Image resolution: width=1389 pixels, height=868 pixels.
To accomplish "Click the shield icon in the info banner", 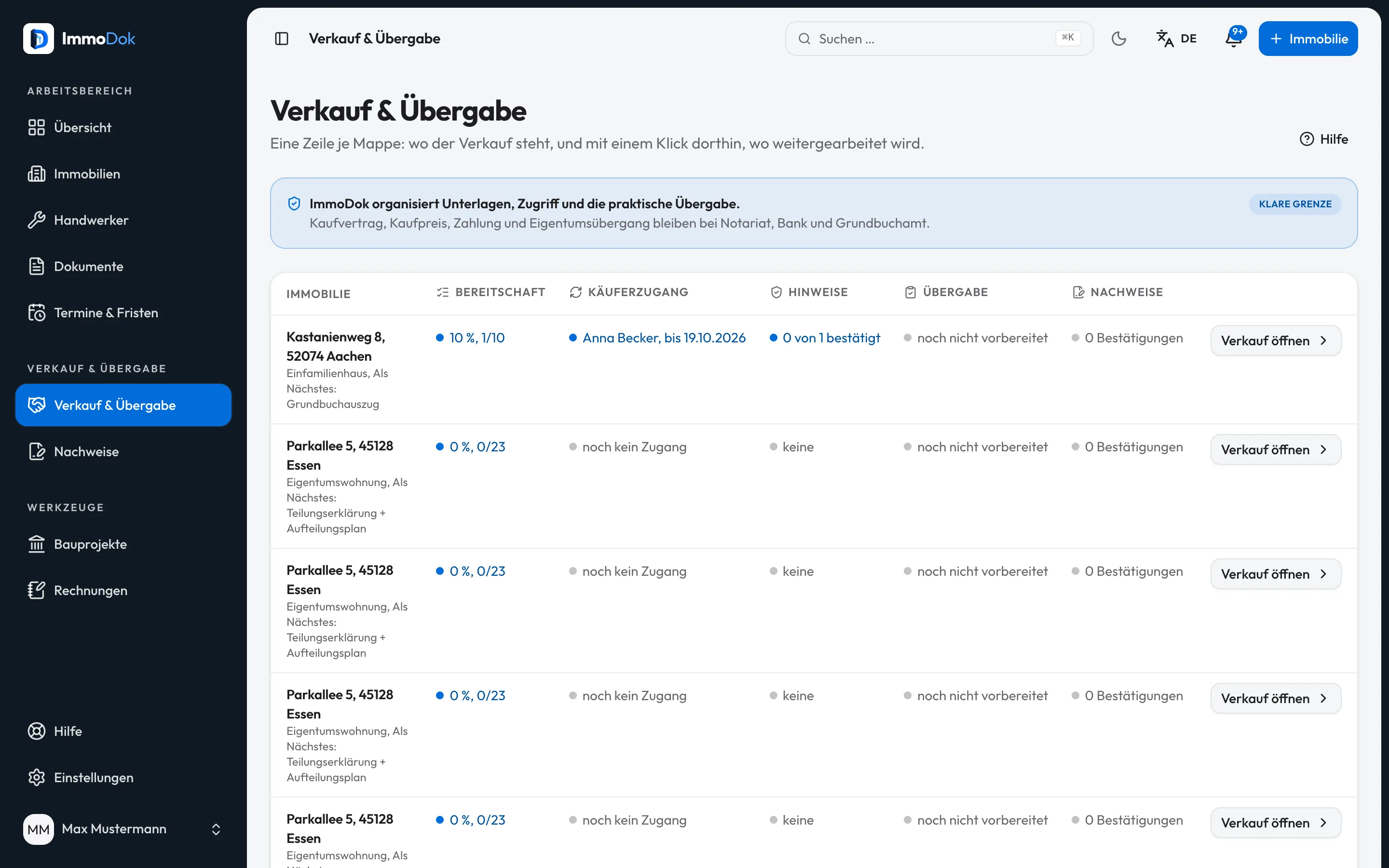I will point(294,204).
